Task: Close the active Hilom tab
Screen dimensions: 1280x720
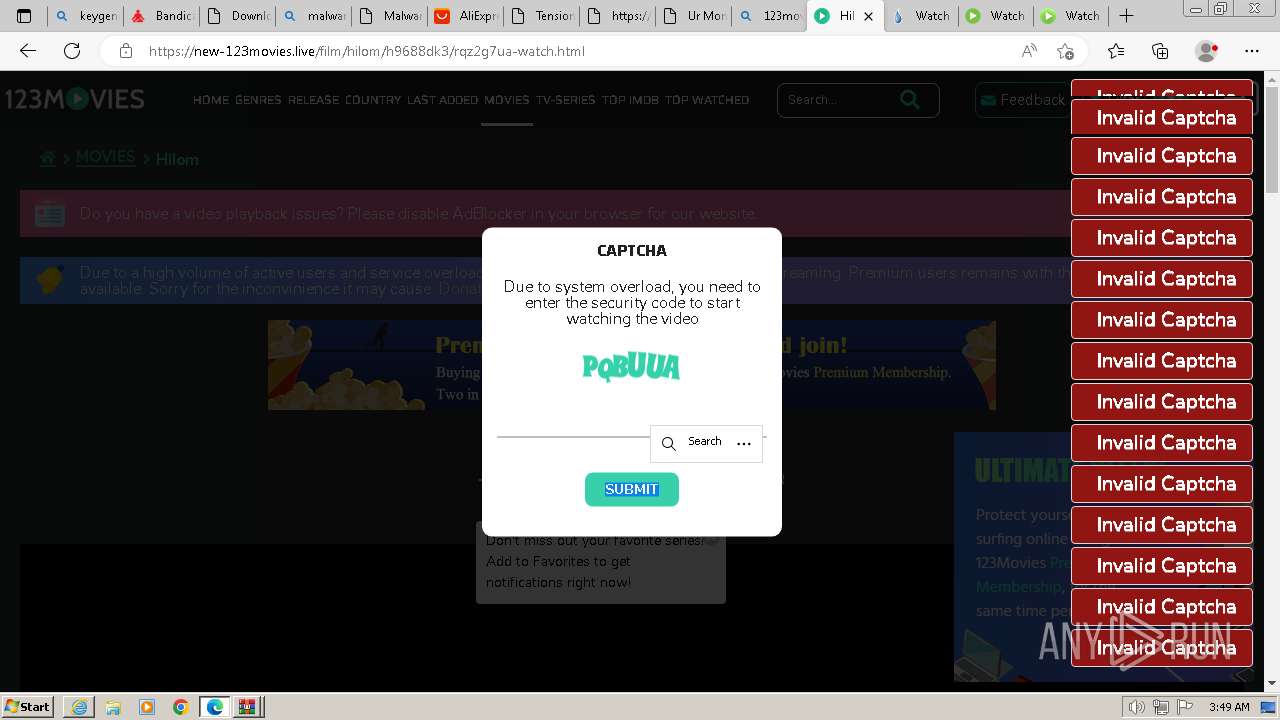Action: click(869, 16)
